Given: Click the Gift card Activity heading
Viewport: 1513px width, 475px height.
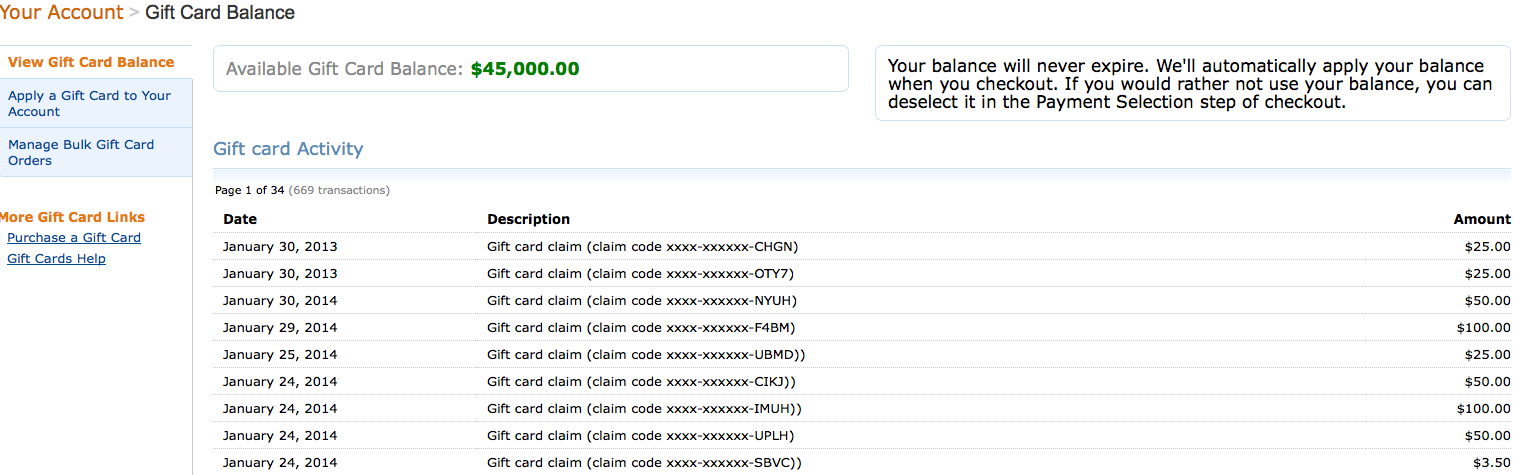Looking at the screenshot, I should pos(288,149).
